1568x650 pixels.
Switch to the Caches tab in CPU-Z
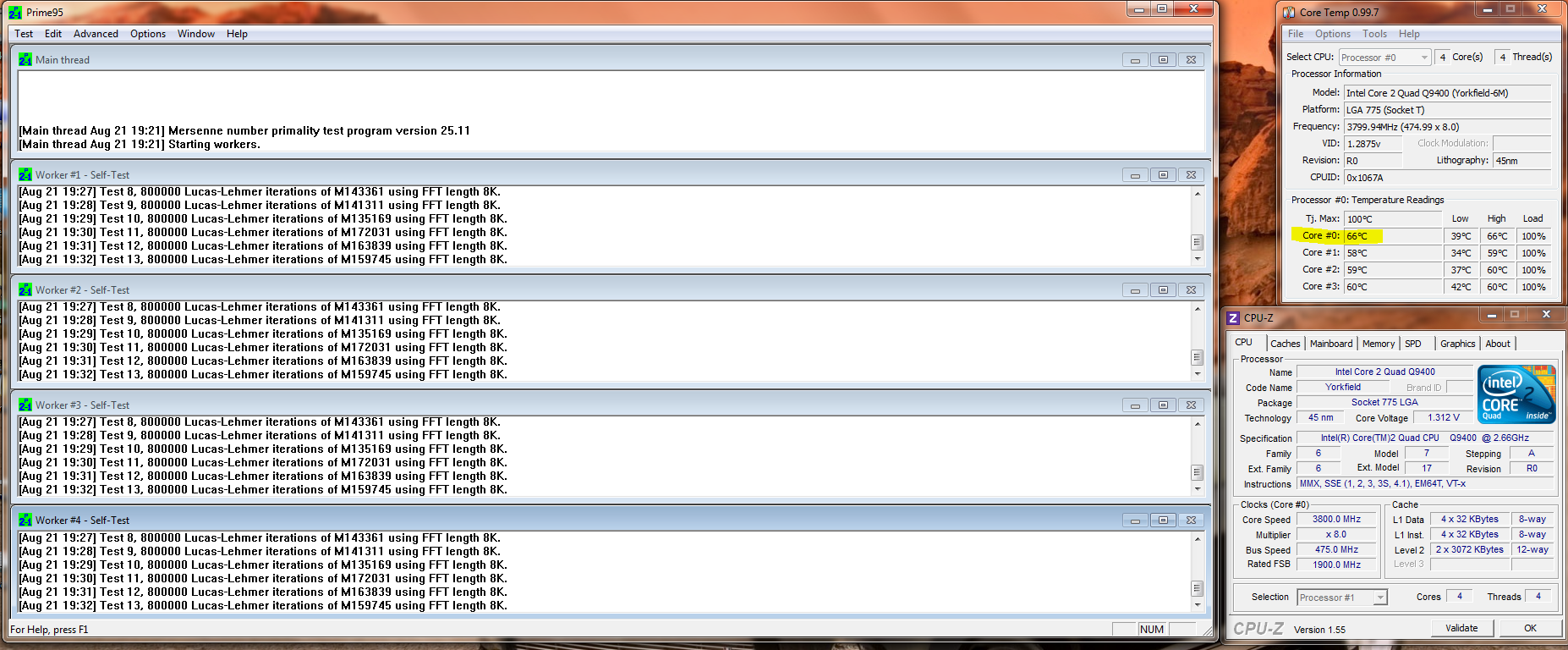click(x=1286, y=344)
